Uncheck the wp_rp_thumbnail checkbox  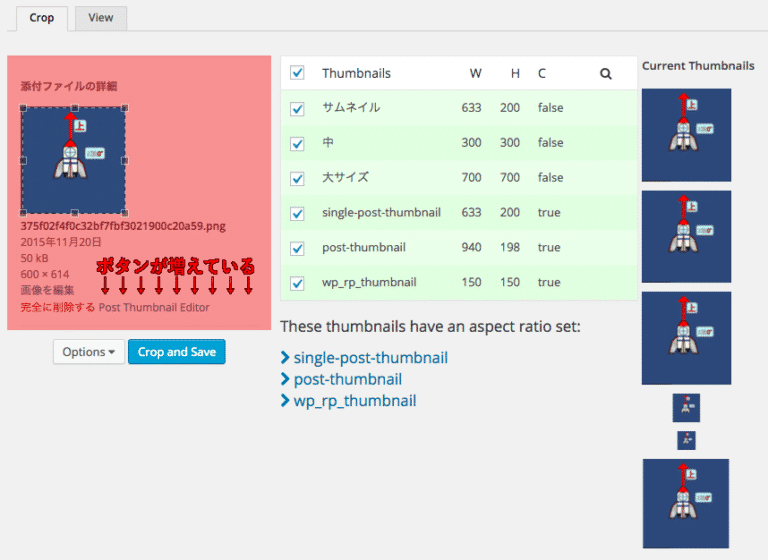click(x=297, y=283)
